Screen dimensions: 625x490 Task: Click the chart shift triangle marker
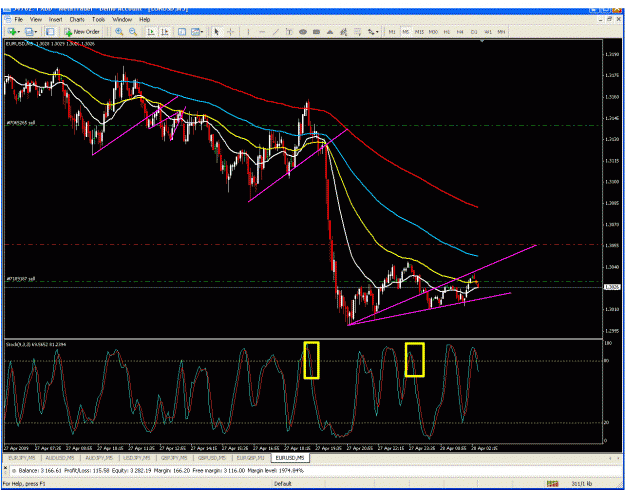(483, 41)
